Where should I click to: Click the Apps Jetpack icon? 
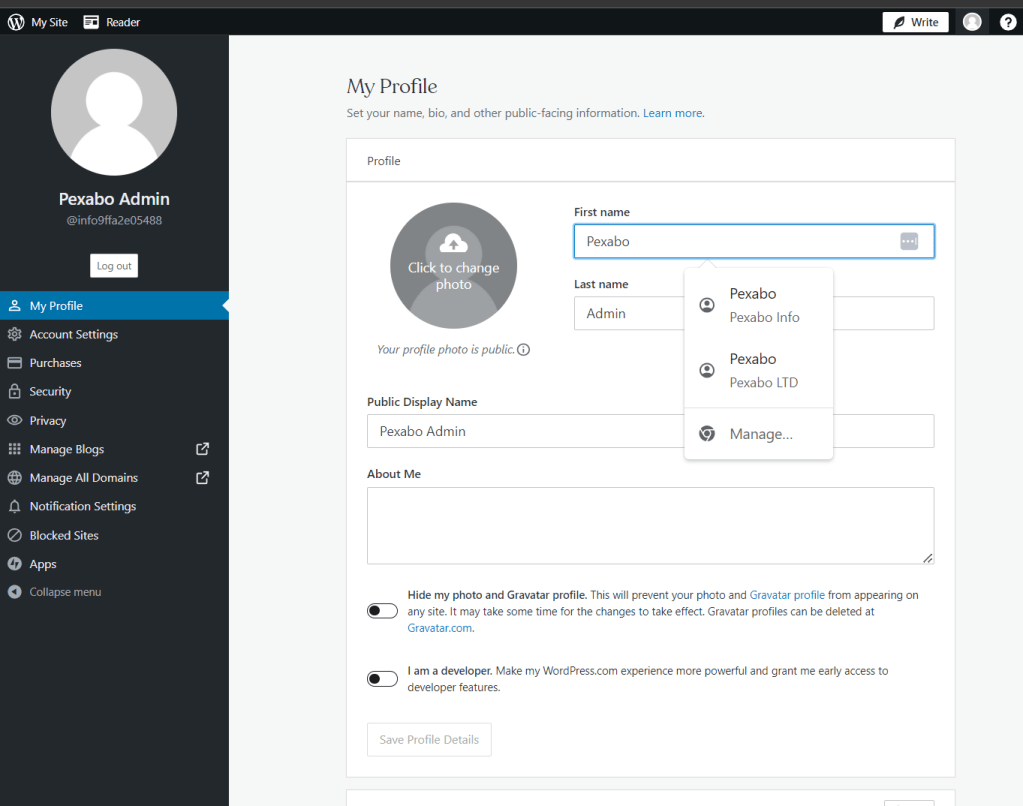pyautogui.click(x=14, y=564)
